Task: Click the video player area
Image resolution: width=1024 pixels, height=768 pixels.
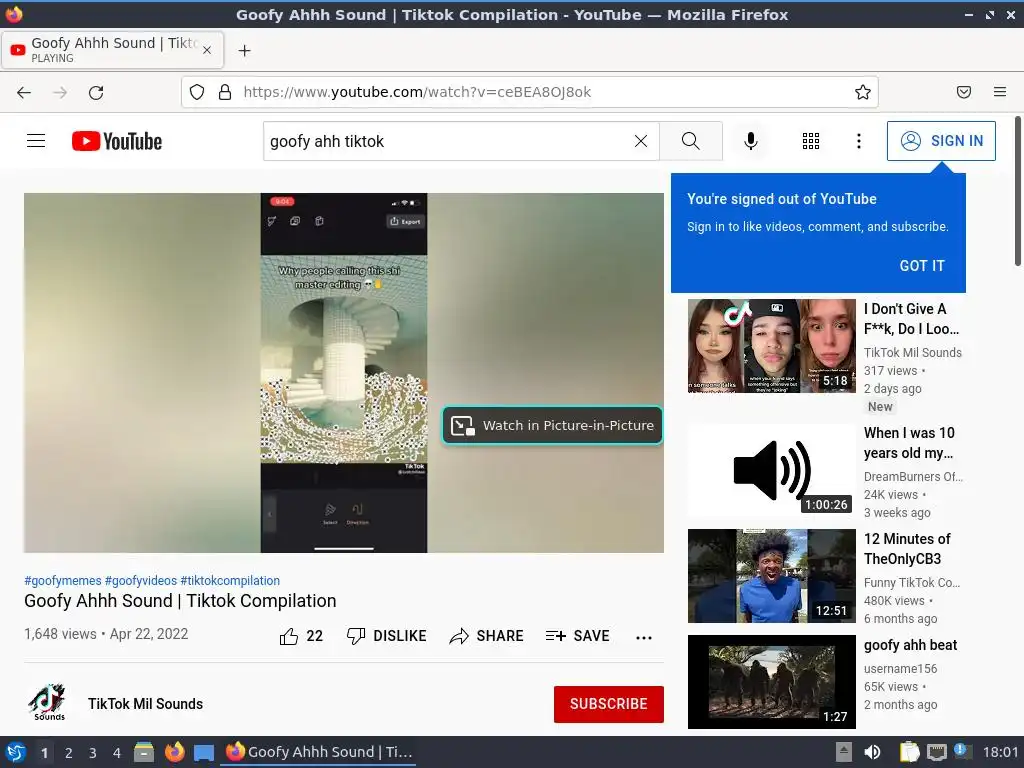Action: 344,373
